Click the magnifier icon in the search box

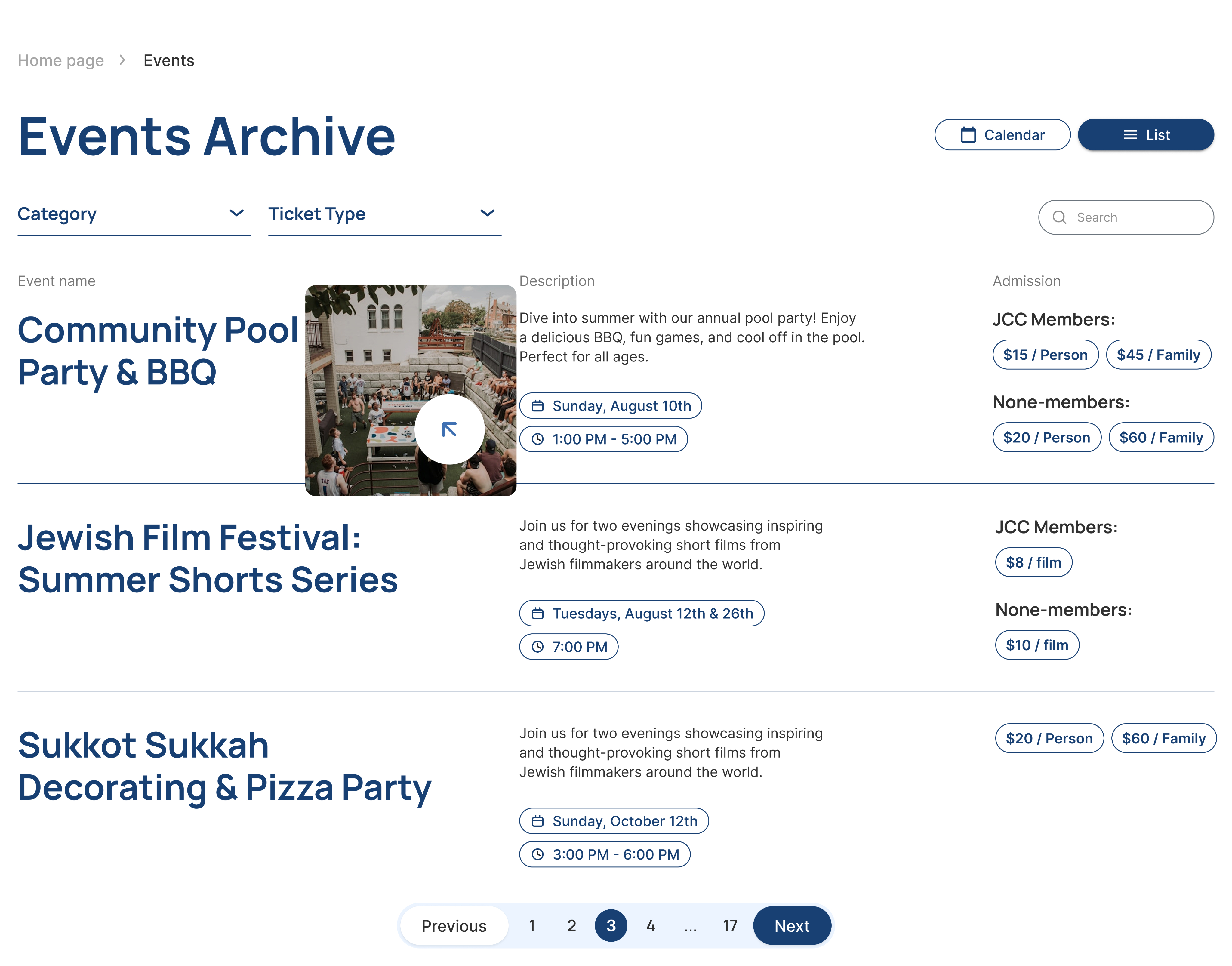pyautogui.click(x=1059, y=217)
